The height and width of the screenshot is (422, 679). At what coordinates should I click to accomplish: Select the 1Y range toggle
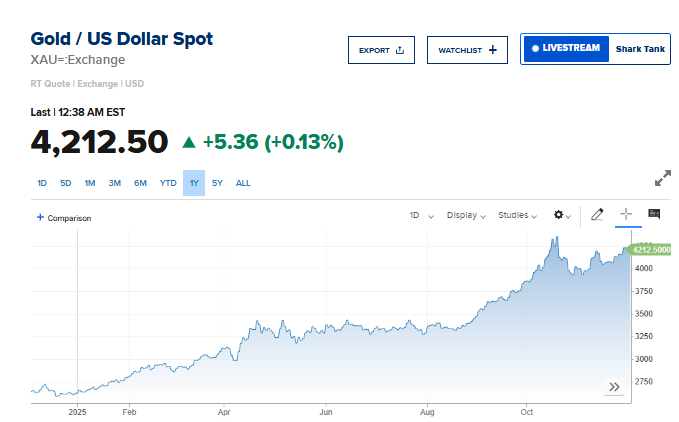(194, 183)
